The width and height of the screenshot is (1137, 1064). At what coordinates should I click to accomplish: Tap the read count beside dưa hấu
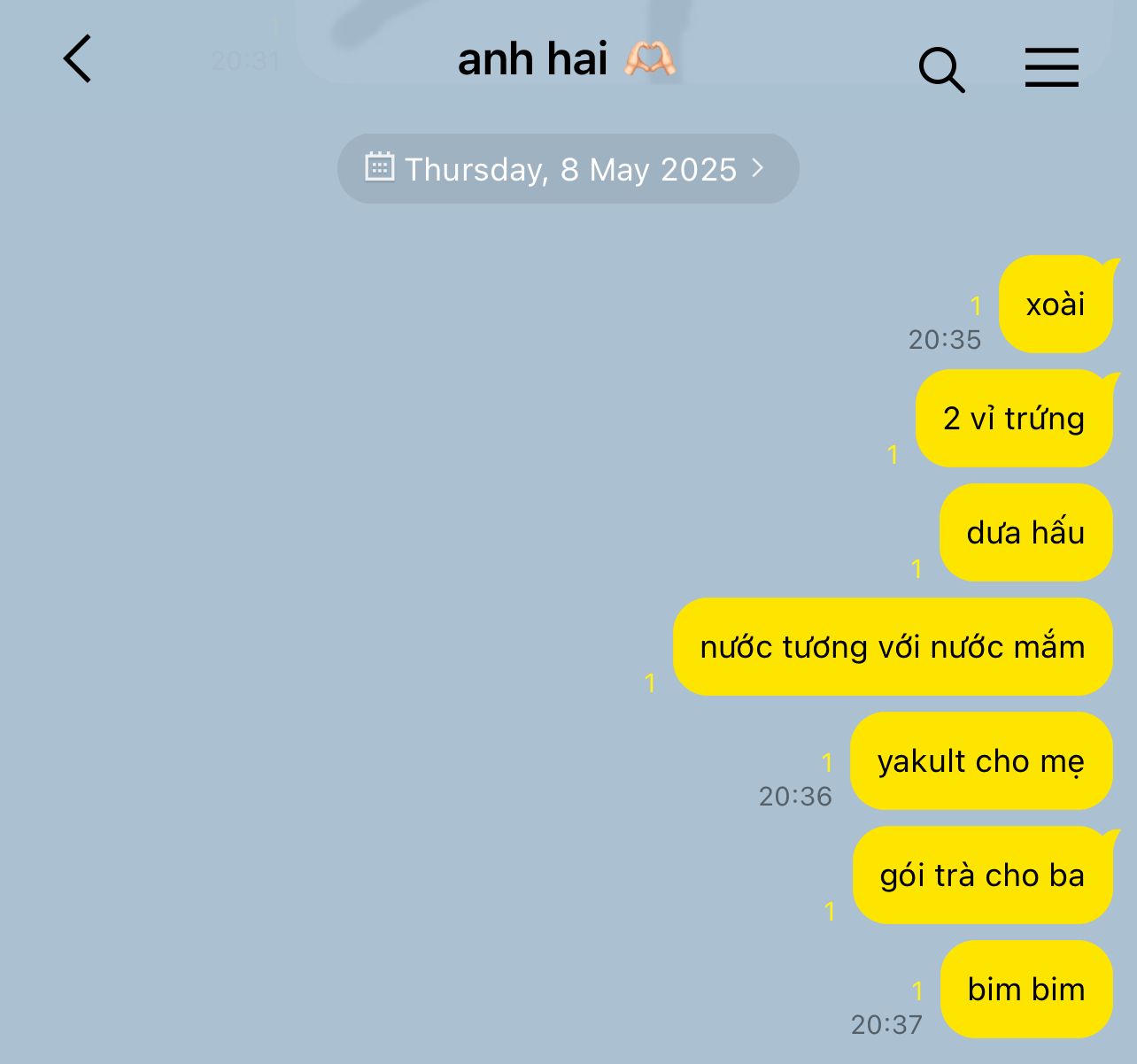917,568
